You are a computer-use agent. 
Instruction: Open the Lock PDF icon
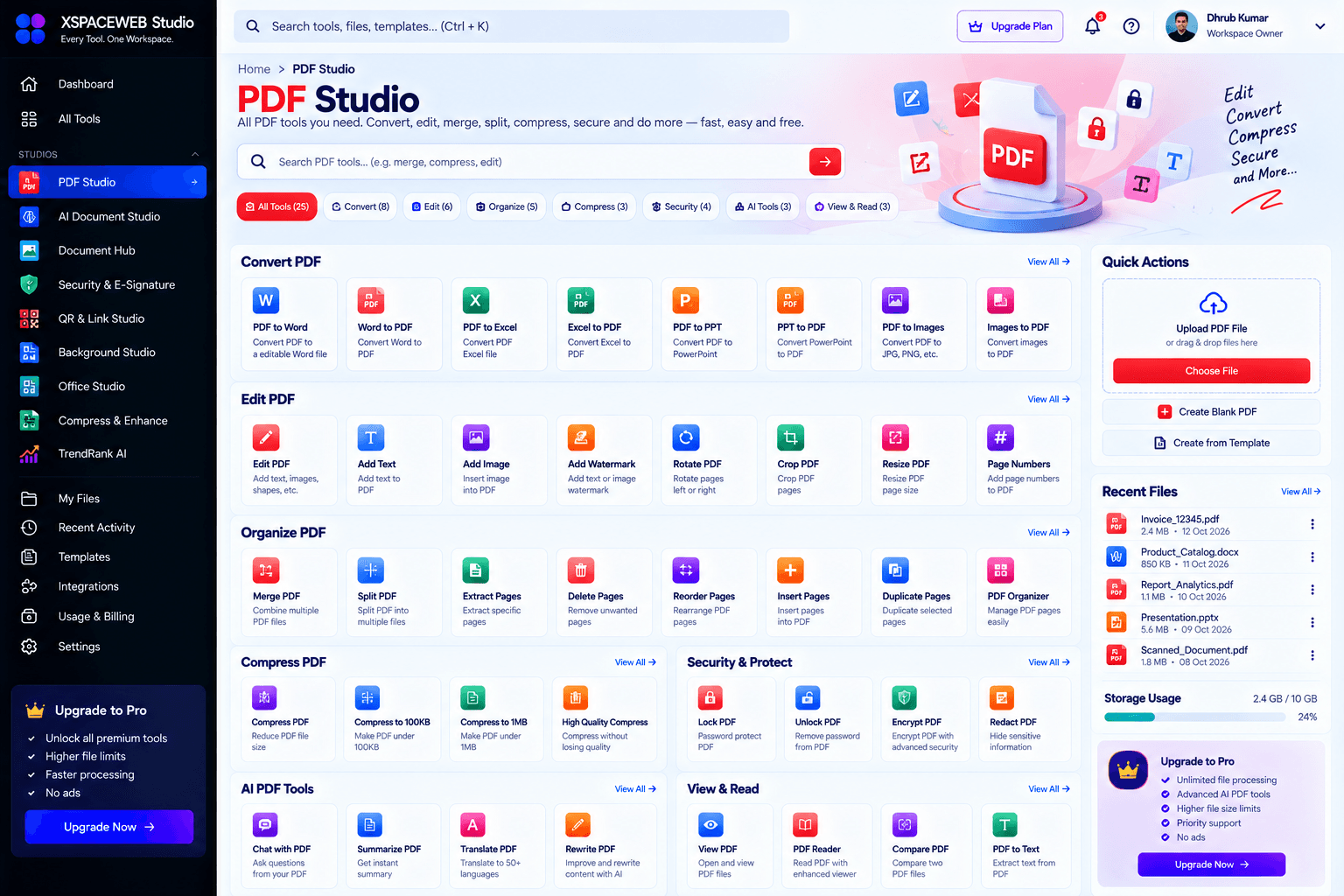[710, 697]
